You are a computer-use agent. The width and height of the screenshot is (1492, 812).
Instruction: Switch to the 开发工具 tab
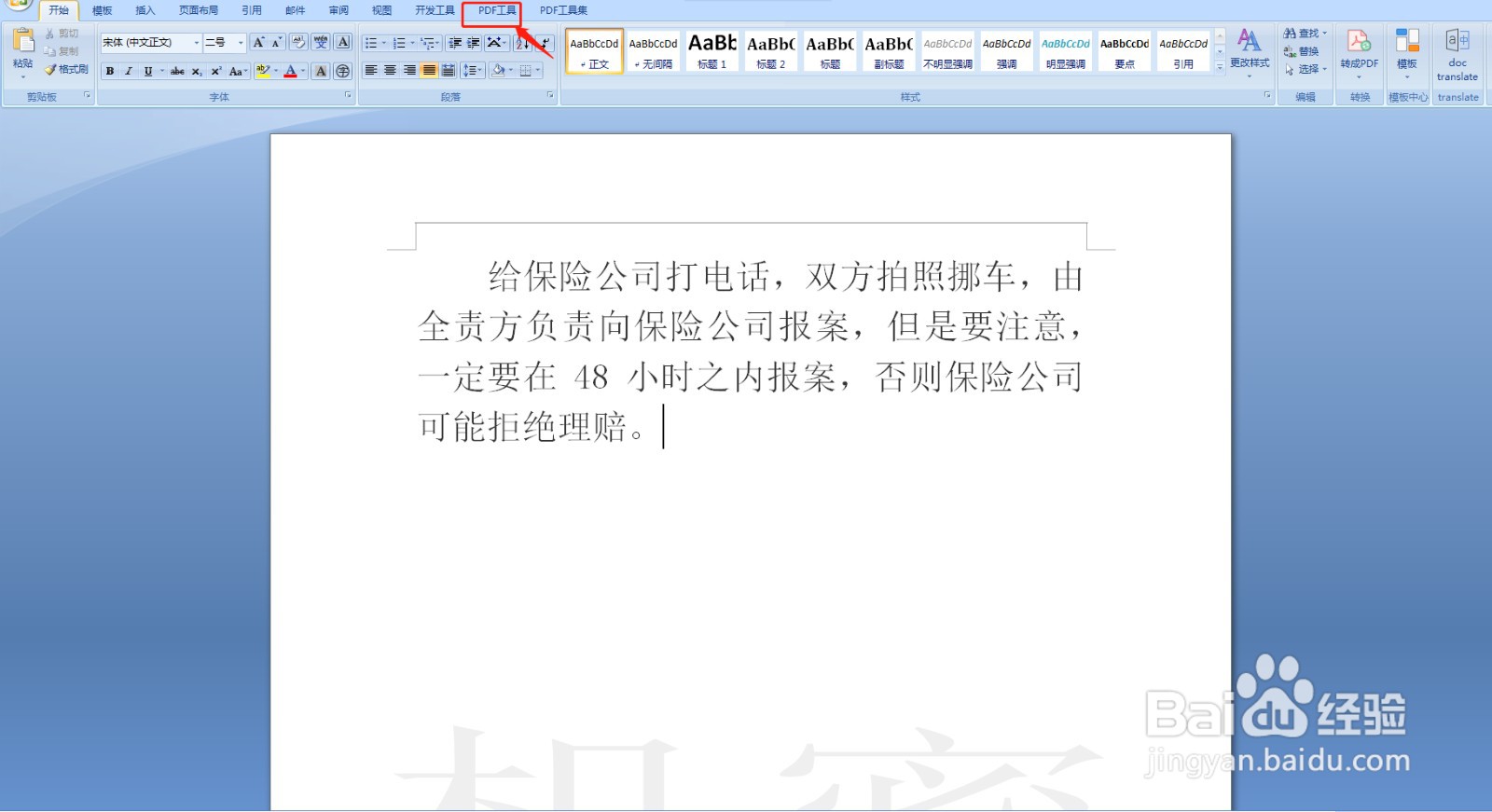pyautogui.click(x=435, y=10)
